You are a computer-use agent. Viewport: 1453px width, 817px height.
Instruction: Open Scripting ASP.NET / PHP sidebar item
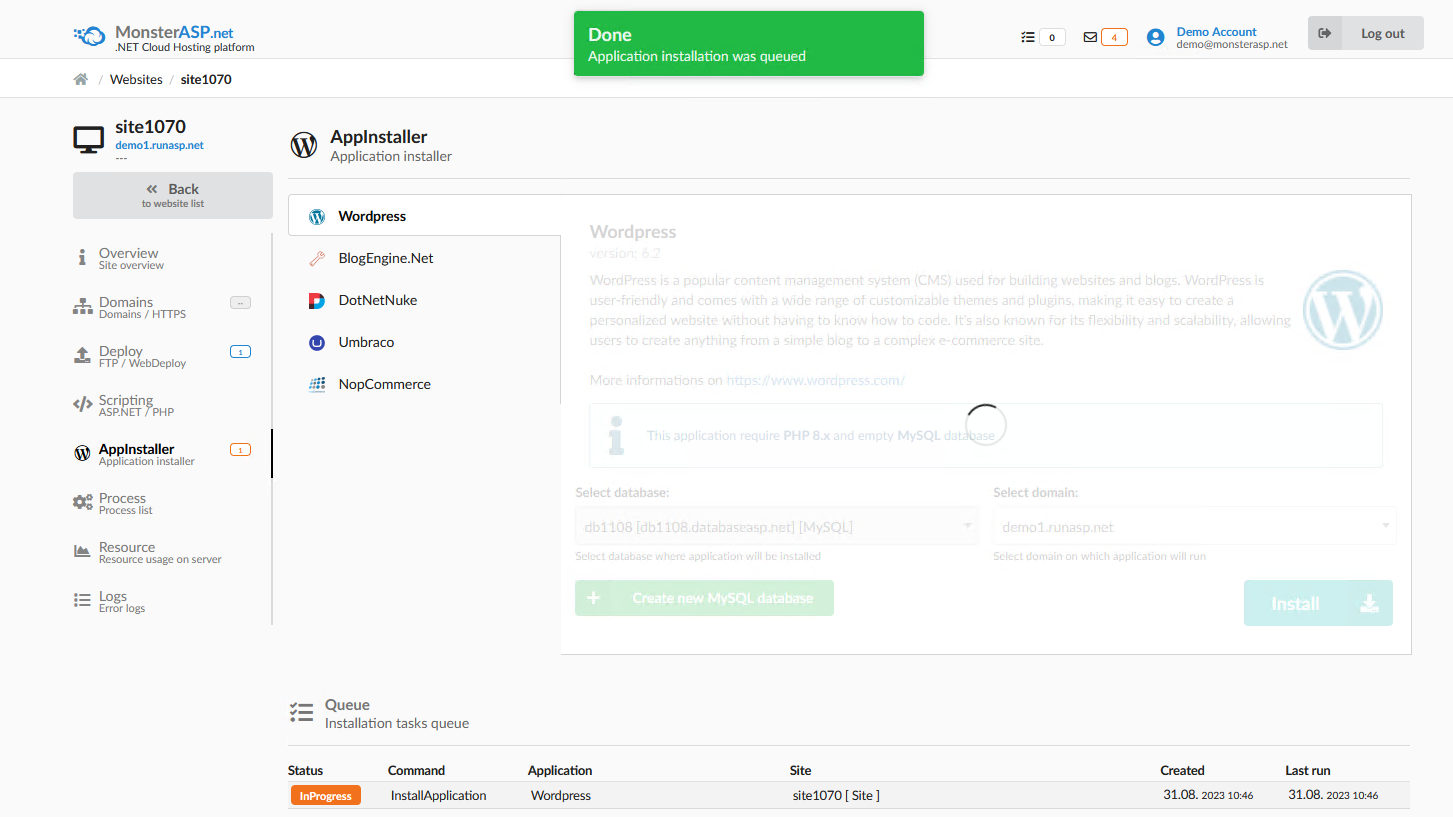pyautogui.click(x=171, y=405)
